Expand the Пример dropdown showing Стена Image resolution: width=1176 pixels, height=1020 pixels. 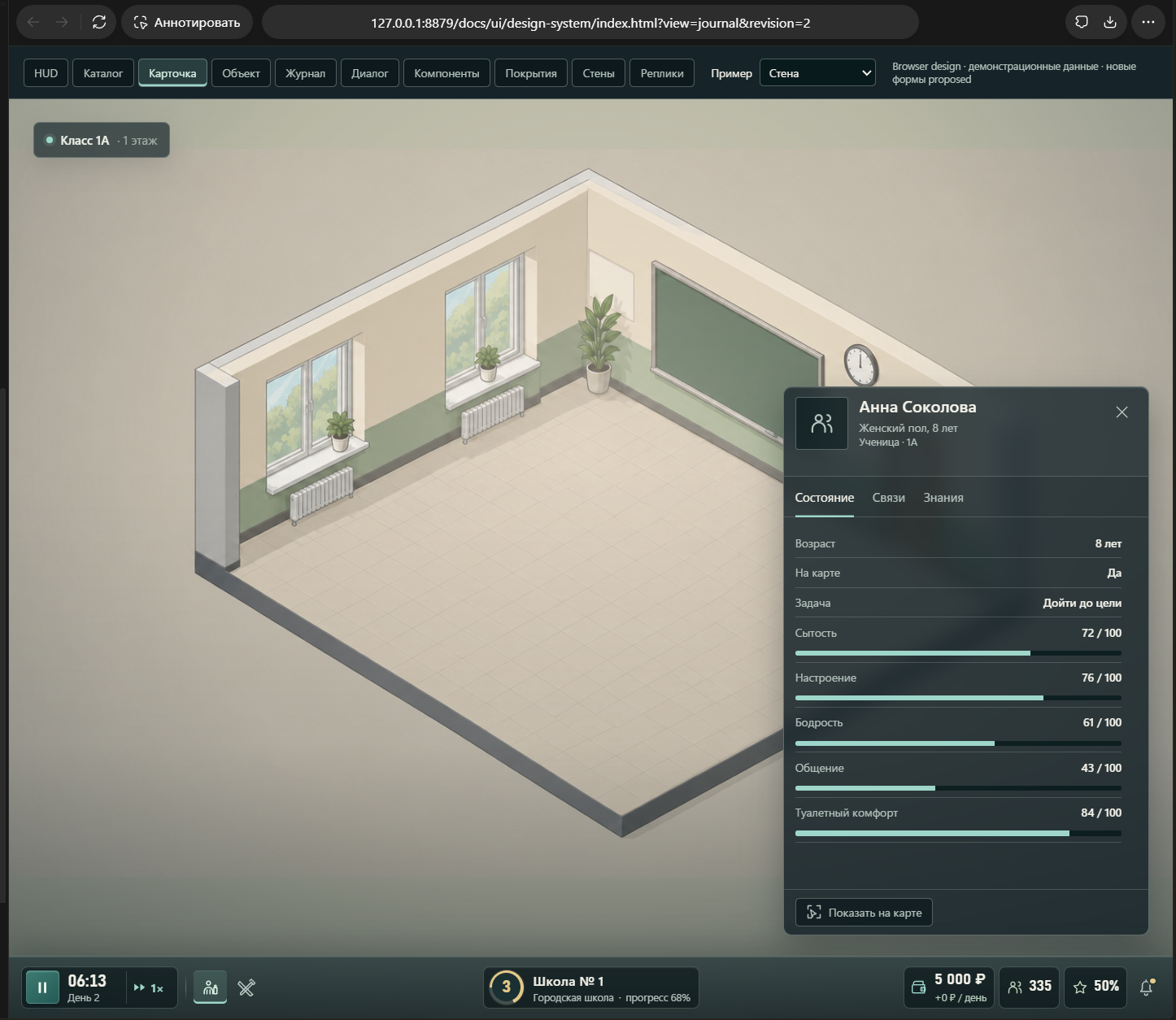tap(817, 73)
